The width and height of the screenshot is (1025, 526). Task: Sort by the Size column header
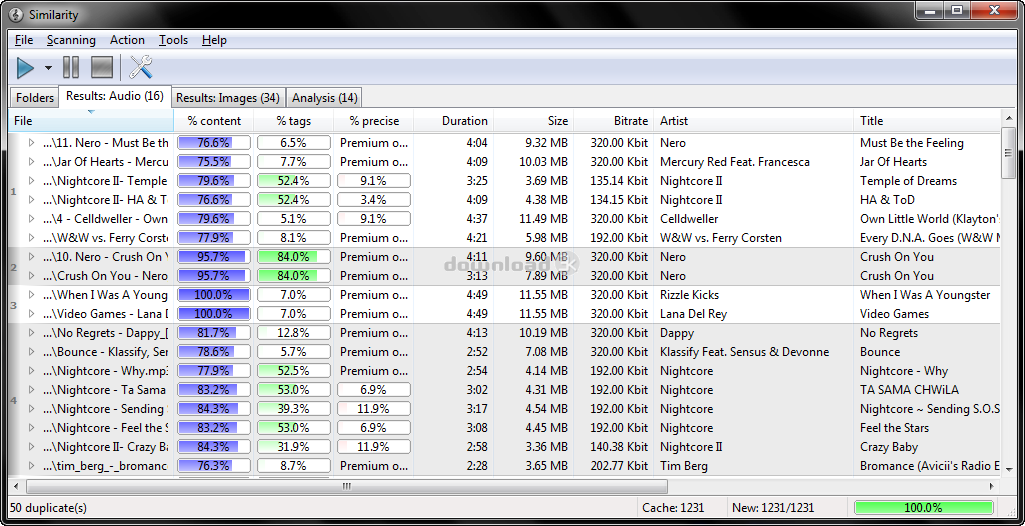[533, 121]
